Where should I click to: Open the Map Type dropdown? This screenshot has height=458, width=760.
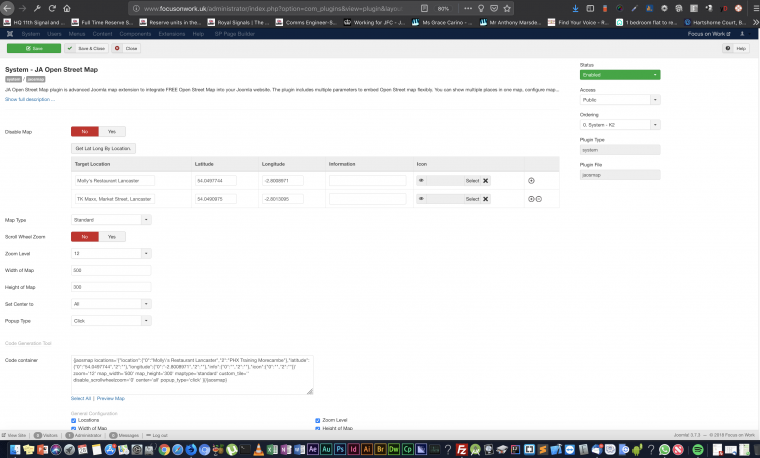point(111,220)
